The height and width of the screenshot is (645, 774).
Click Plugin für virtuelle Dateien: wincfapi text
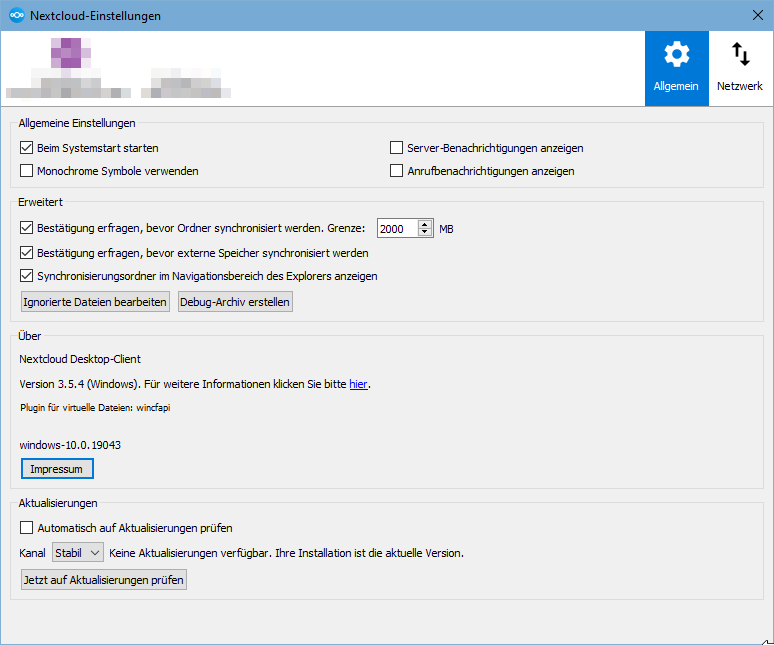(x=95, y=408)
